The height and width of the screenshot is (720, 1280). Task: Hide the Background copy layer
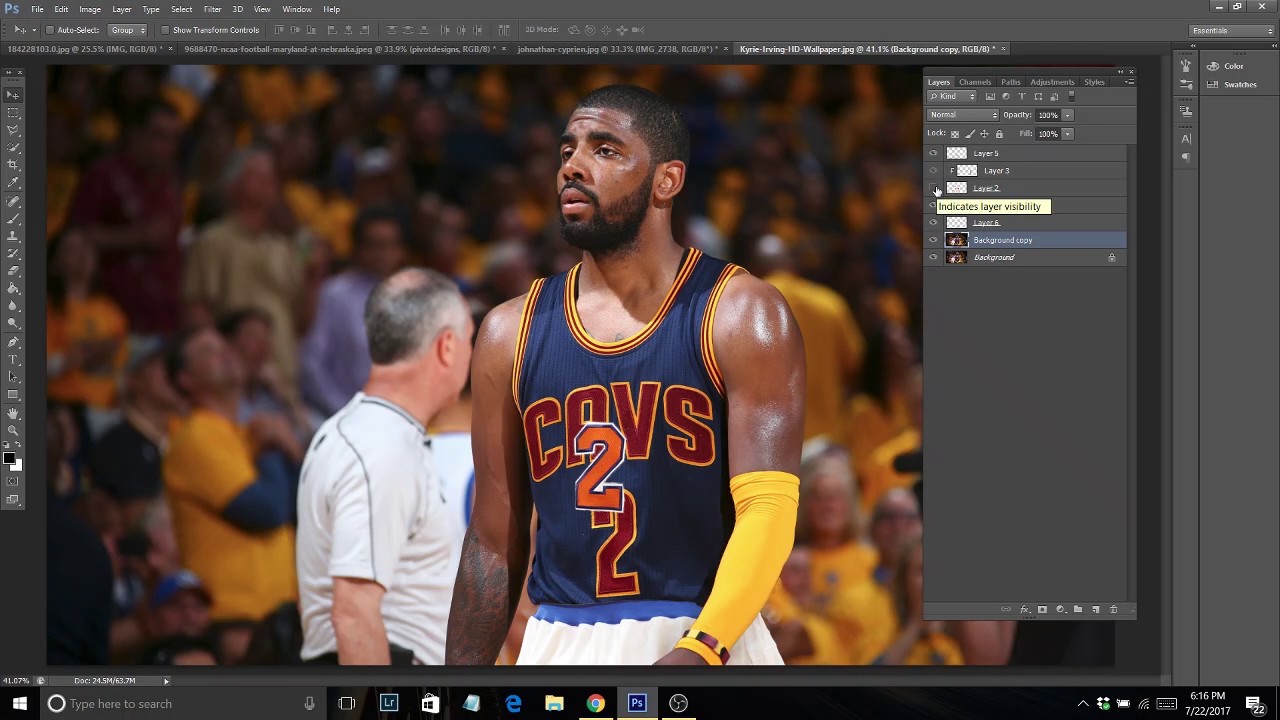pyautogui.click(x=933, y=240)
